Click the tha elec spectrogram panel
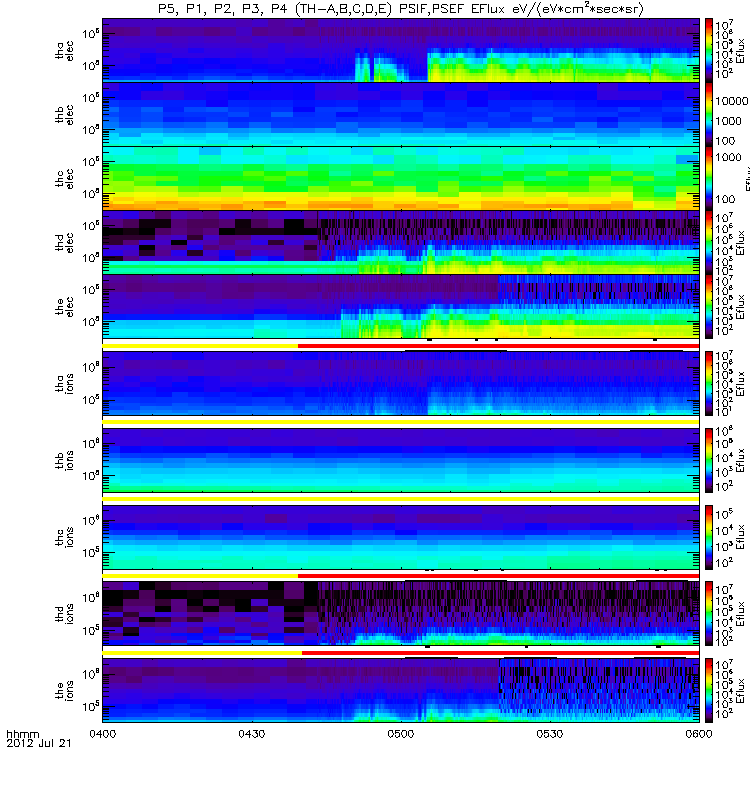The width and height of the screenshot is (750, 800). [401, 51]
